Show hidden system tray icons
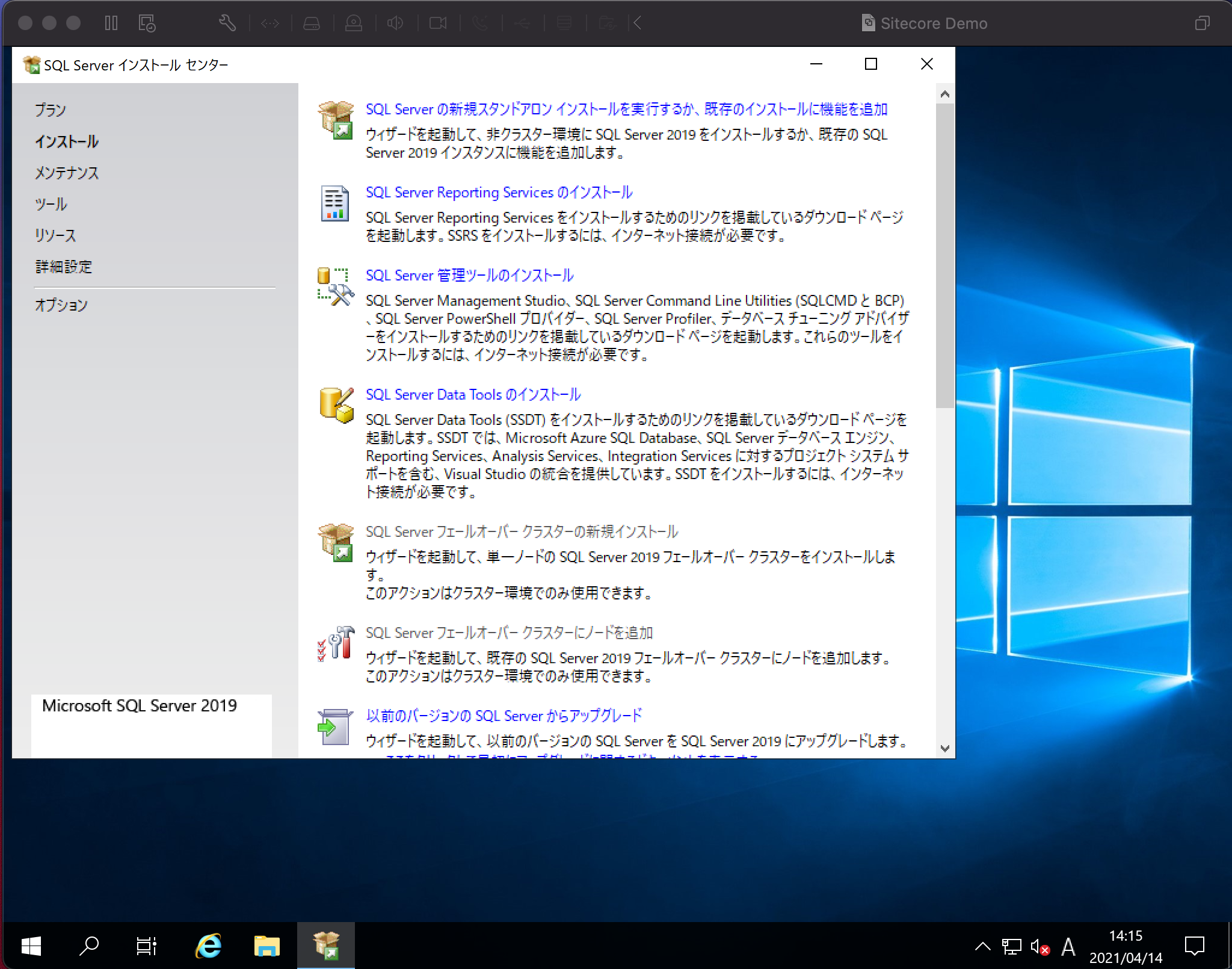The height and width of the screenshot is (969, 1232). point(982,947)
